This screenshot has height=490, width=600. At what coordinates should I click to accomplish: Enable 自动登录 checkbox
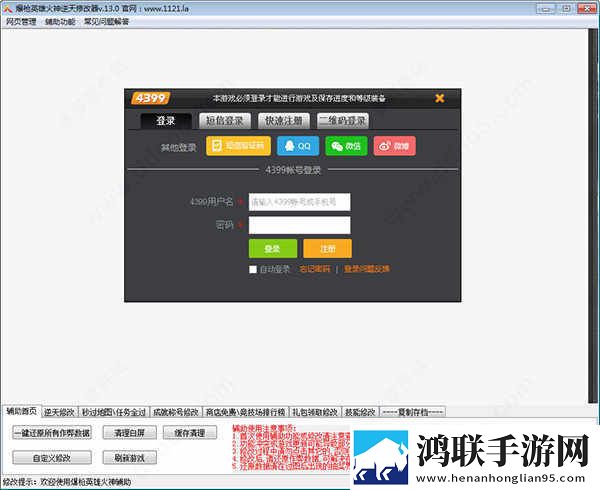click(253, 269)
